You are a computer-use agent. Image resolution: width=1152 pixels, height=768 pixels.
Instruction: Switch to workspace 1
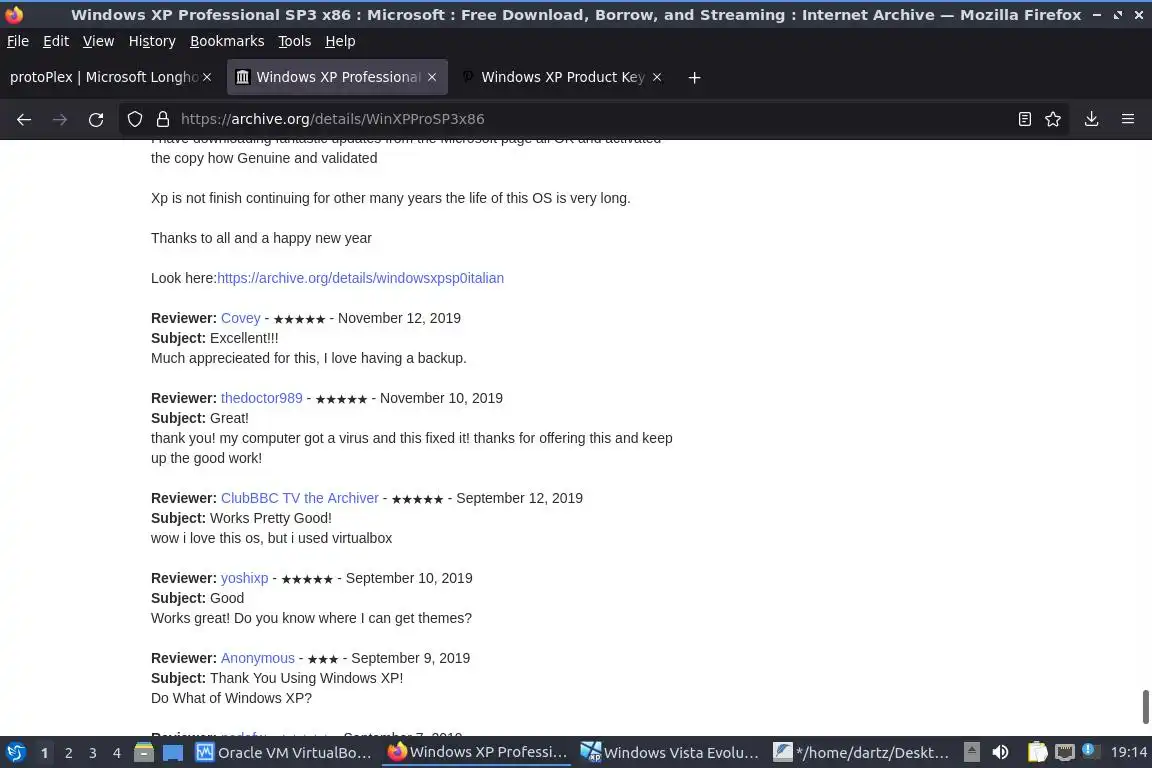pos(44,753)
